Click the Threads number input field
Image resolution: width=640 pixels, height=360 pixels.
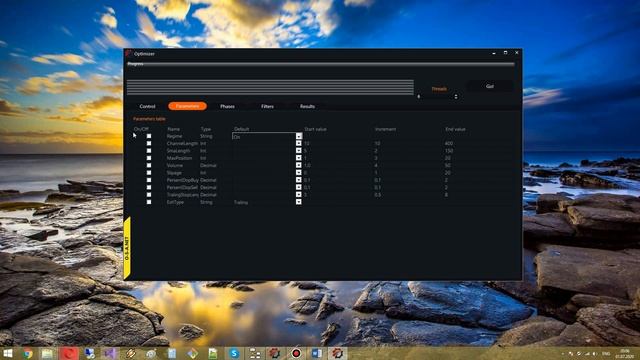(435, 97)
